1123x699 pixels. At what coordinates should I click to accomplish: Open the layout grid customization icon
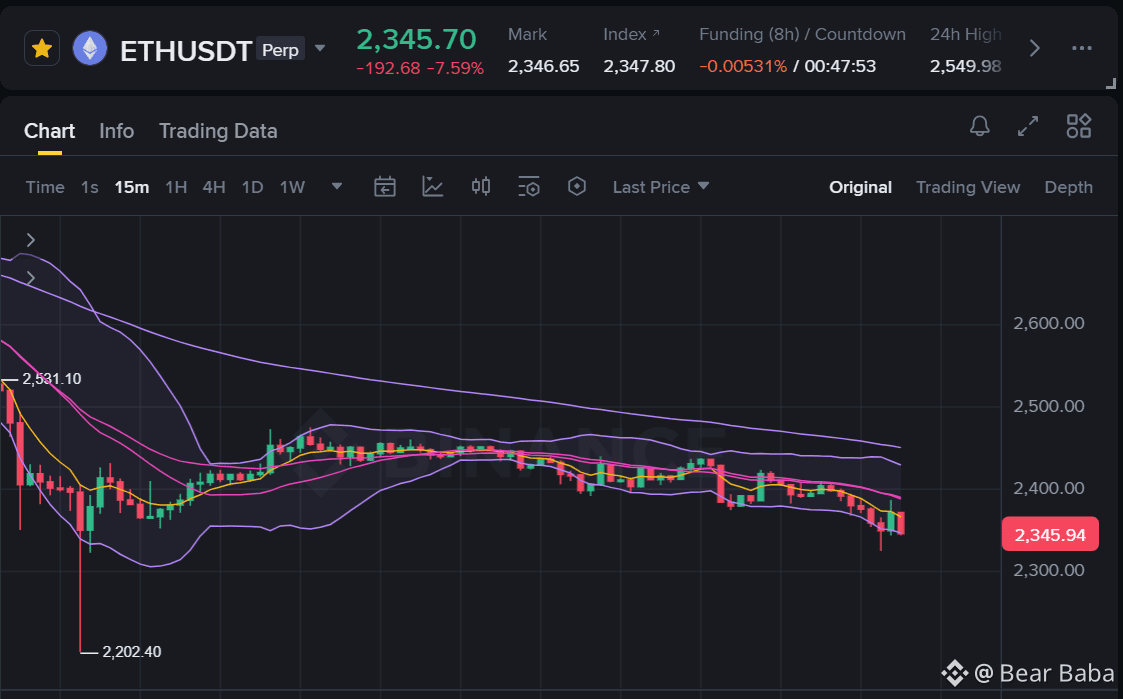1079,126
